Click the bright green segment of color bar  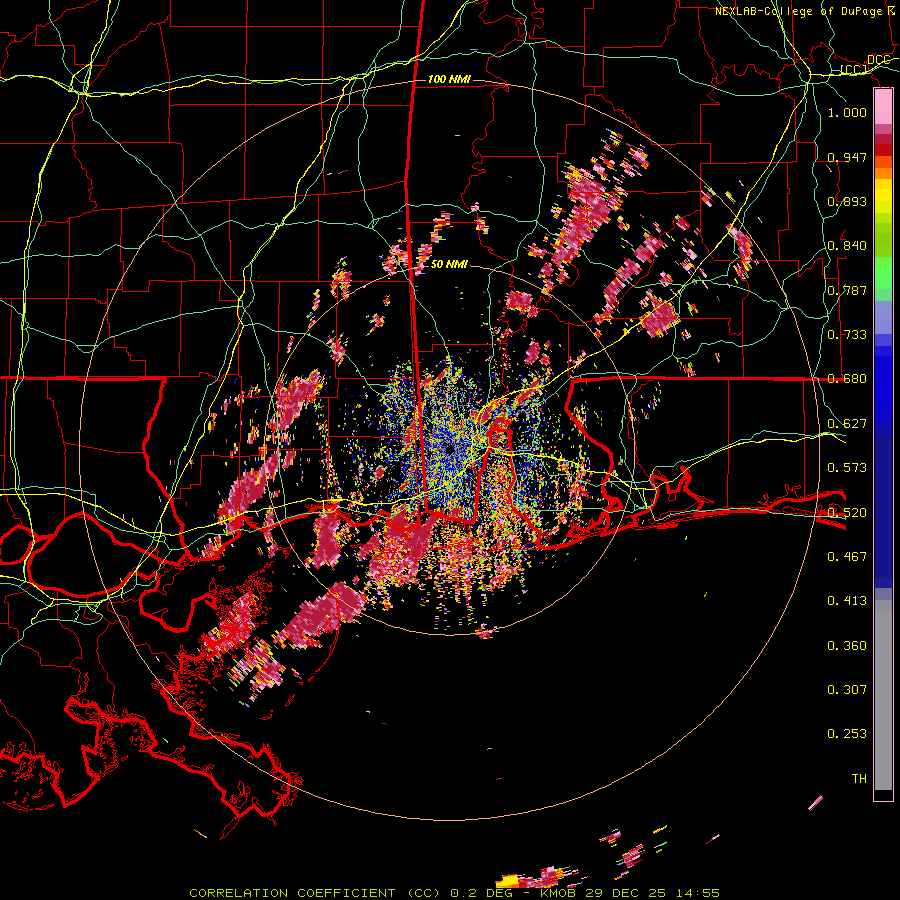(883, 273)
